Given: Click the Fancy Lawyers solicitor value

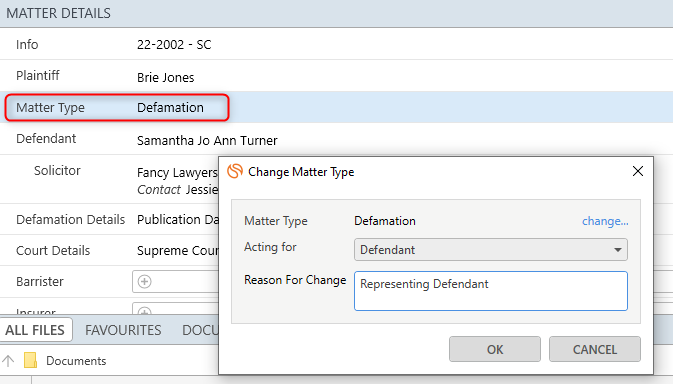Looking at the screenshot, I should click(177, 172).
